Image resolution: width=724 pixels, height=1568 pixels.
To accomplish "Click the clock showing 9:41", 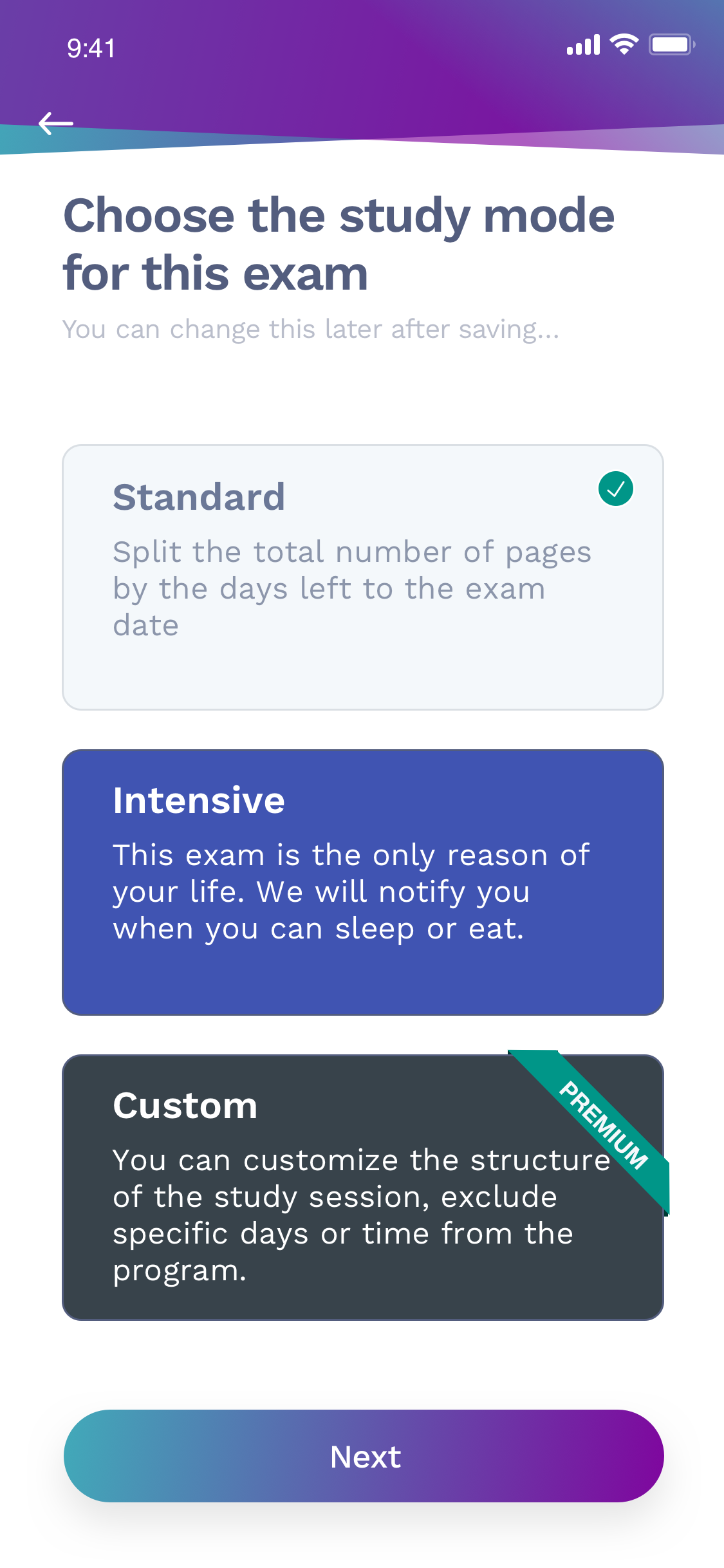I will pyautogui.click(x=91, y=48).
